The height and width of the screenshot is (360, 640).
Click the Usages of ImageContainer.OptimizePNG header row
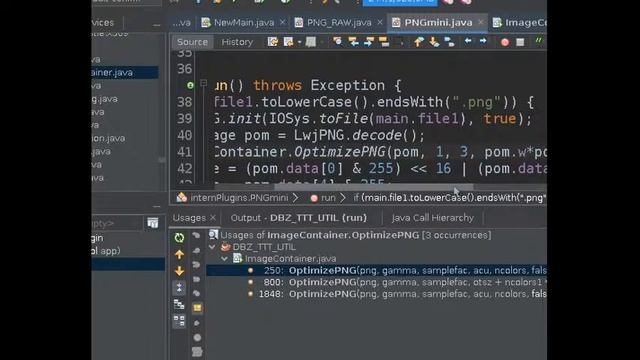tap(350, 235)
